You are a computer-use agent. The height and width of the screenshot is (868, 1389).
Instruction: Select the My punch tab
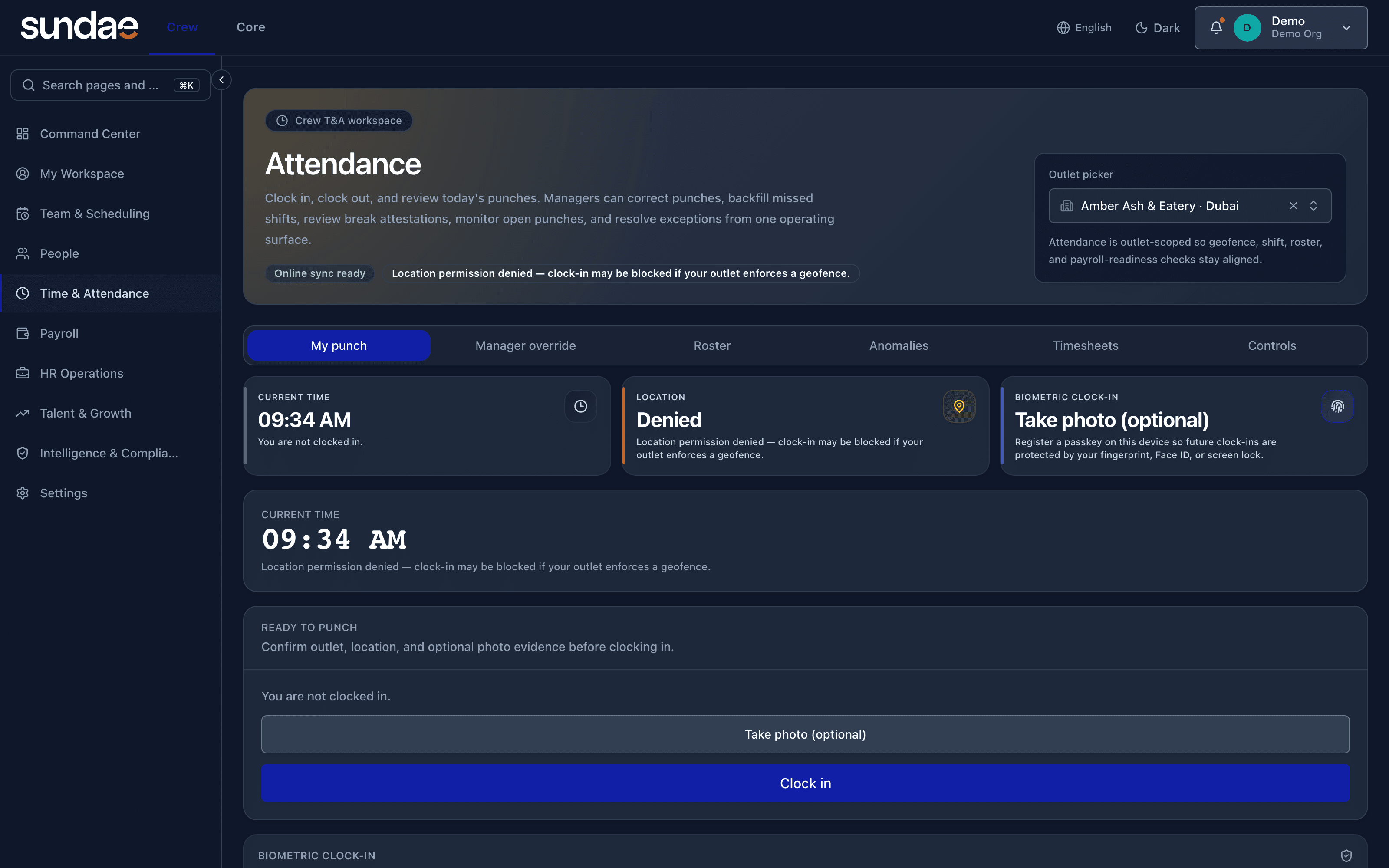point(339,345)
